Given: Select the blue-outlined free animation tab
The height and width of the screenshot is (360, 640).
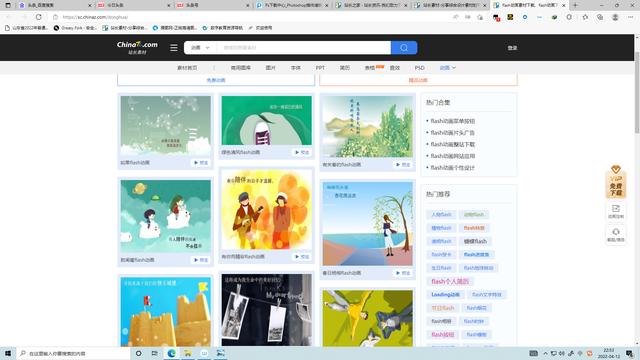Looking at the screenshot, I should coord(216,80).
